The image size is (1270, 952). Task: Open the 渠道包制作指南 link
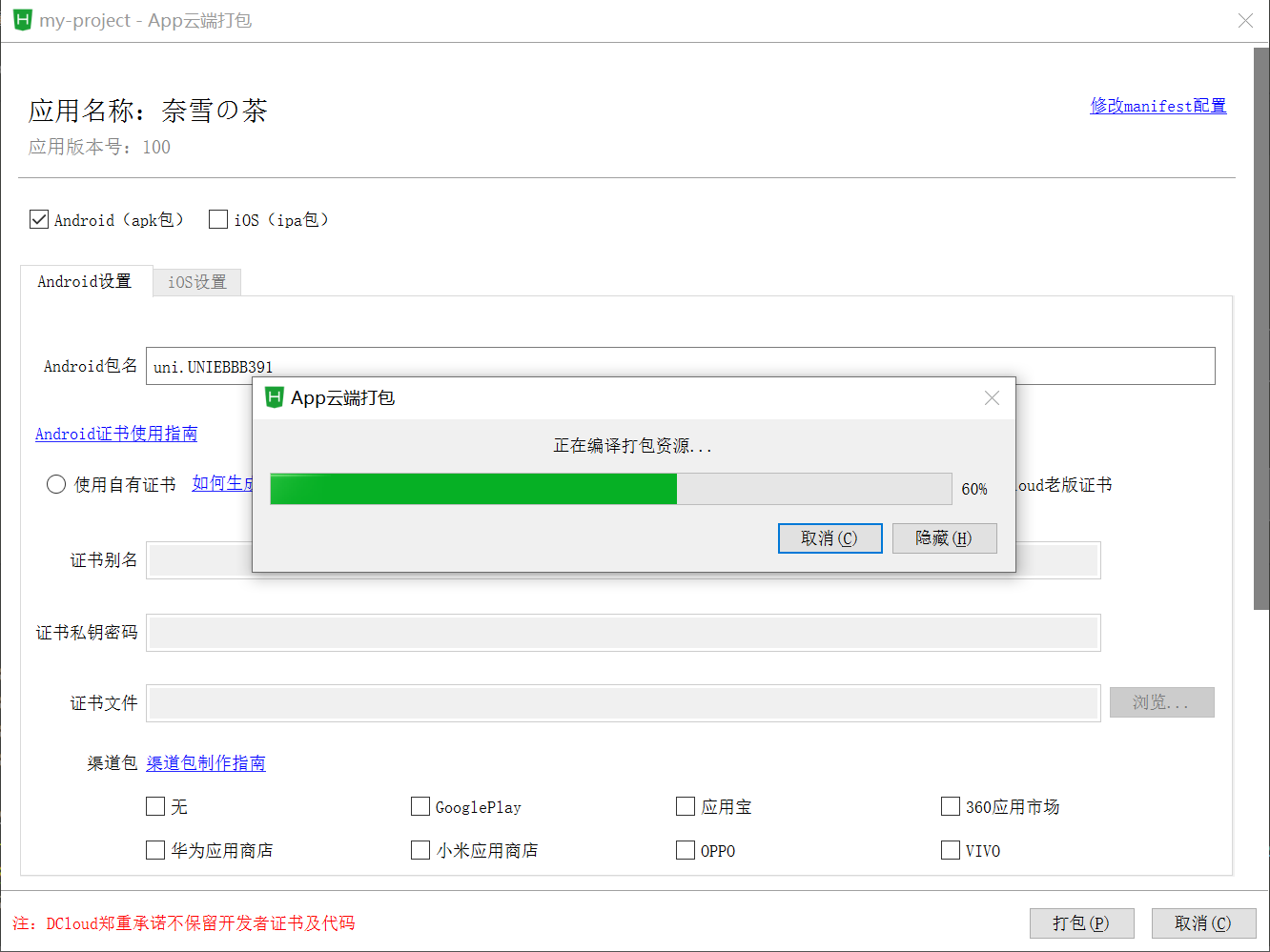(206, 763)
